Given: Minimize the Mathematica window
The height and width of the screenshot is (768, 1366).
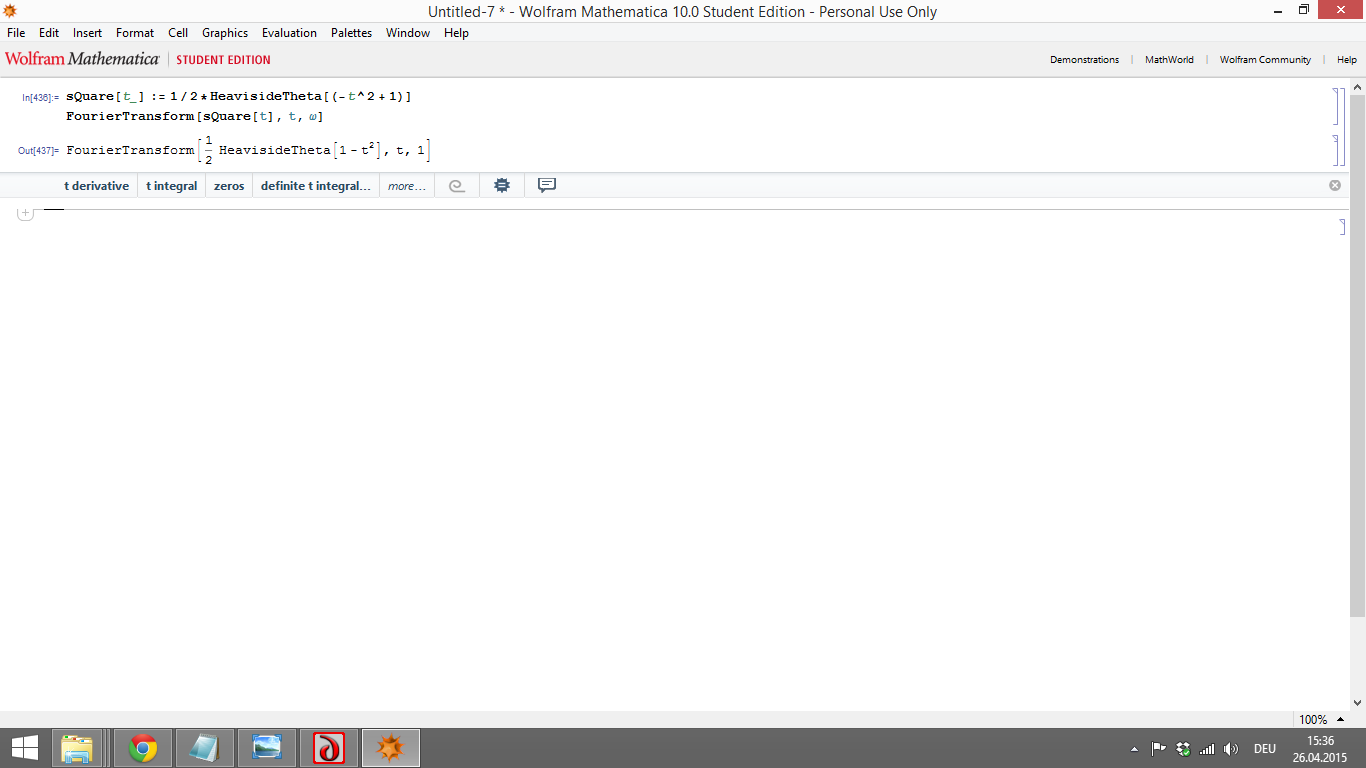Looking at the screenshot, I should click(x=1279, y=10).
